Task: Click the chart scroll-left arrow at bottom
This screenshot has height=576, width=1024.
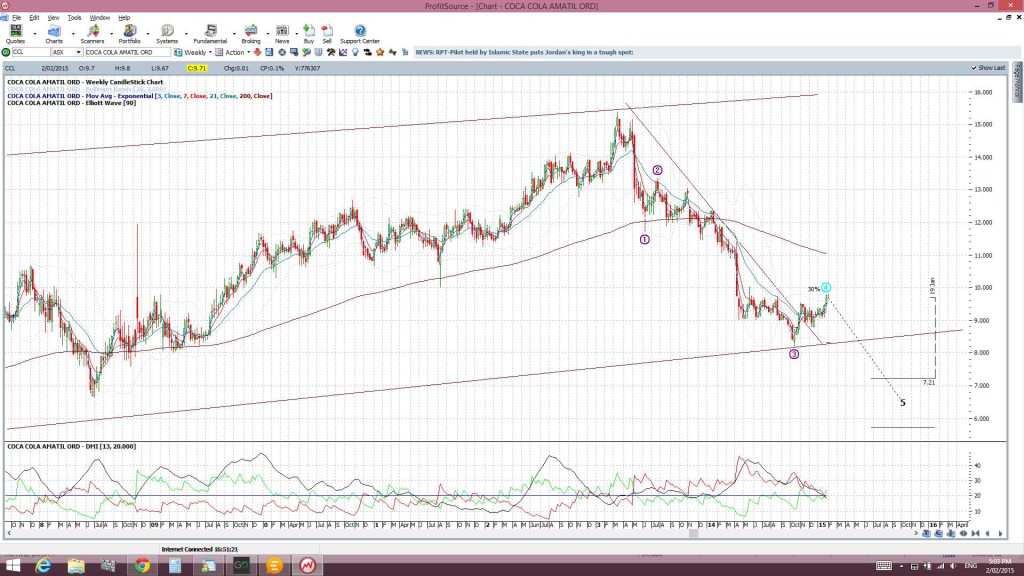Action: click(988, 533)
